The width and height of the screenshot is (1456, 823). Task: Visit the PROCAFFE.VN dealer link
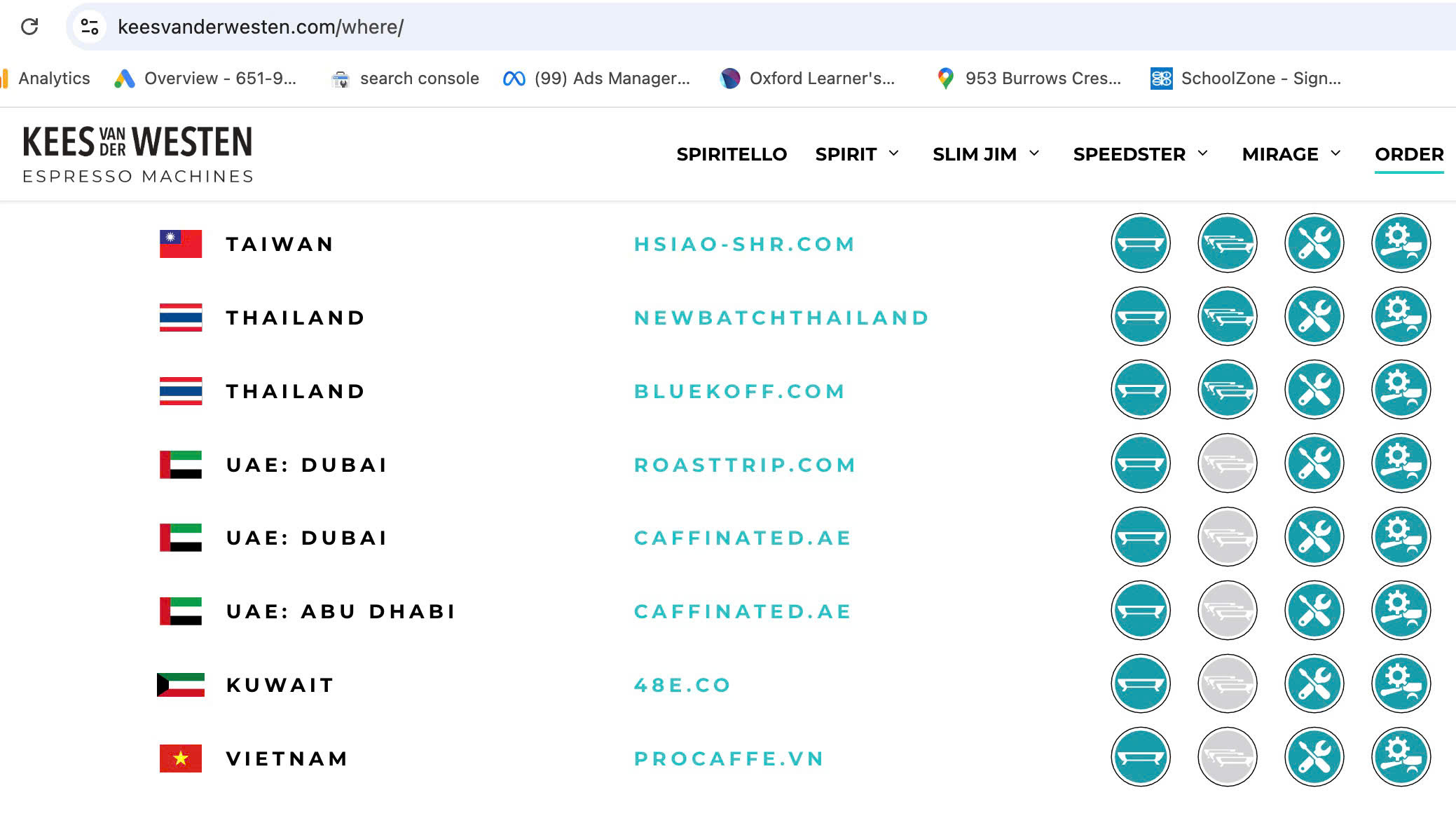point(729,759)
